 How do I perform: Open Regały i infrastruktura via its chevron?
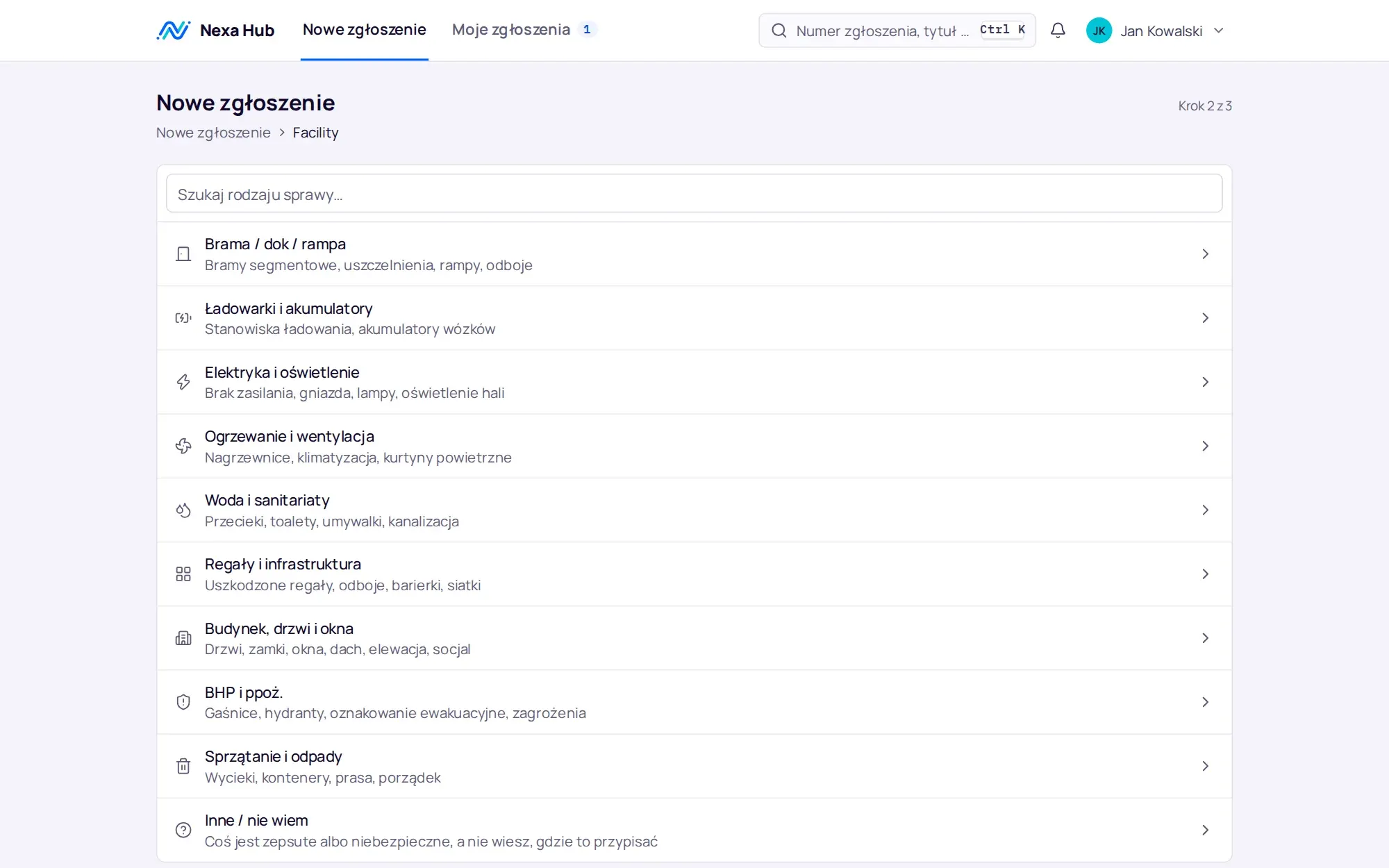point(1206,574)
